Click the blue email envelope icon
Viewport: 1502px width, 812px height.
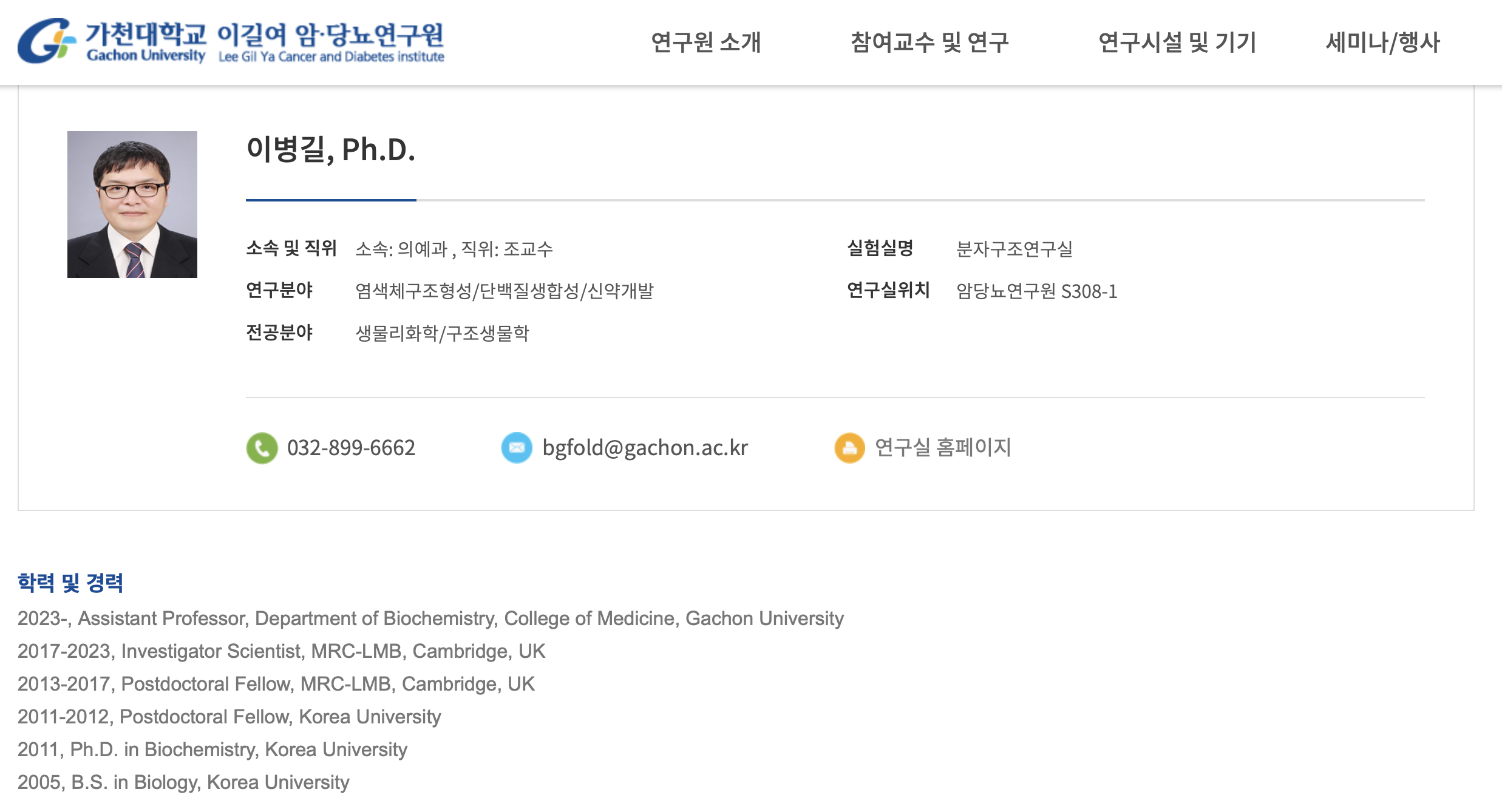pyautogui.click(x=517, y=448)
